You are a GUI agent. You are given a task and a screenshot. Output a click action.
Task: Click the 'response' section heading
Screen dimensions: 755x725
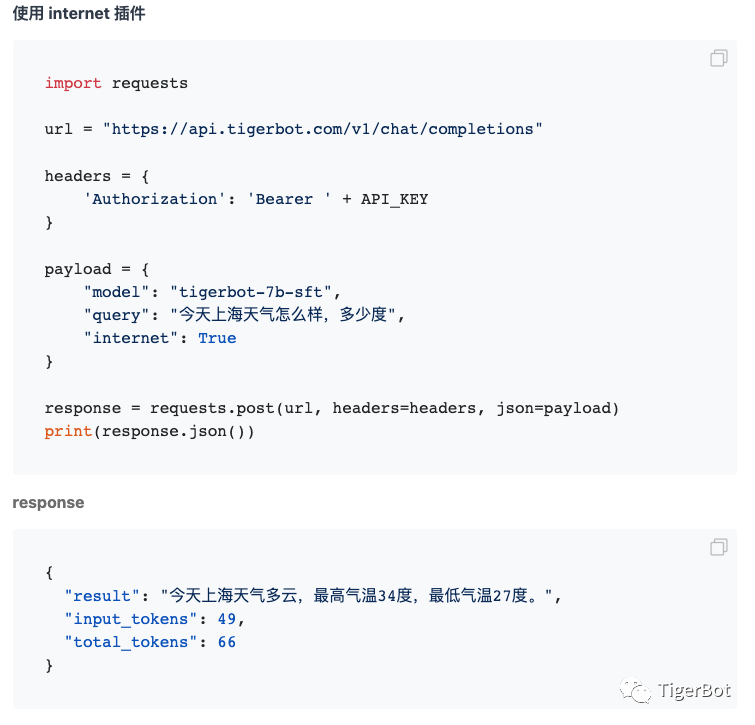click(48, 503)
